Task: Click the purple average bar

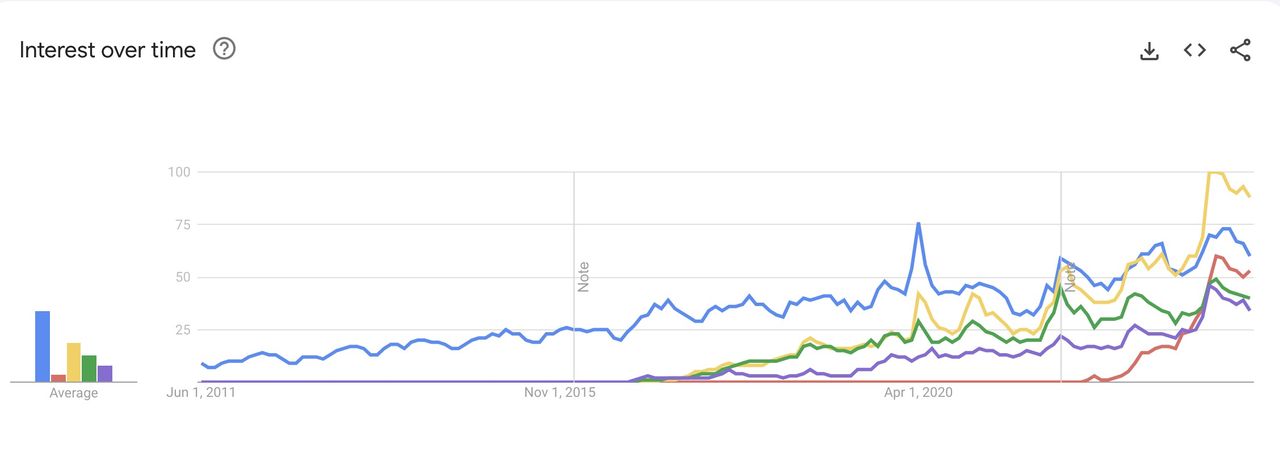Action: [105, 373]
